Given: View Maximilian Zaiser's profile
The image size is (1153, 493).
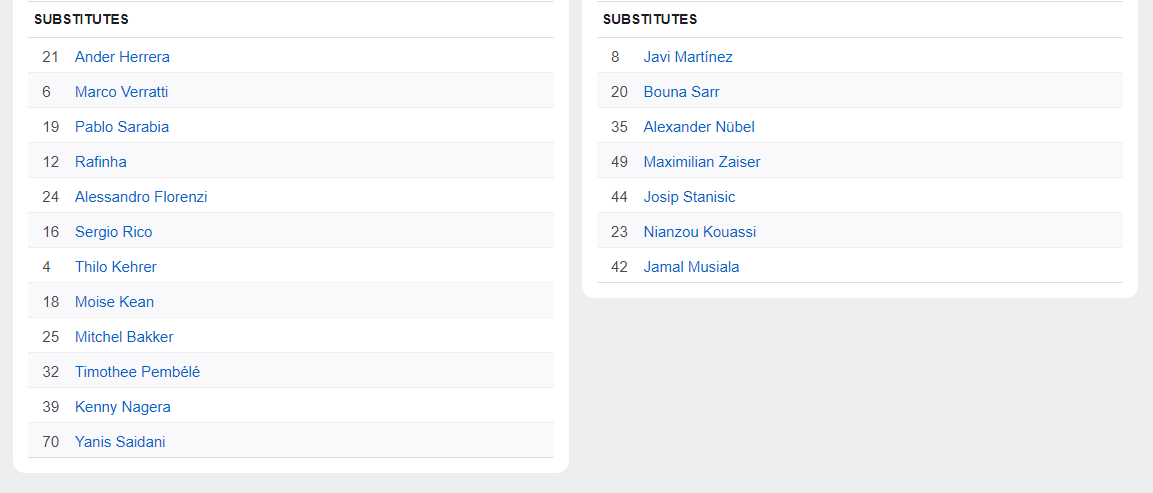Looking at the screenshot, I should 702,162.
